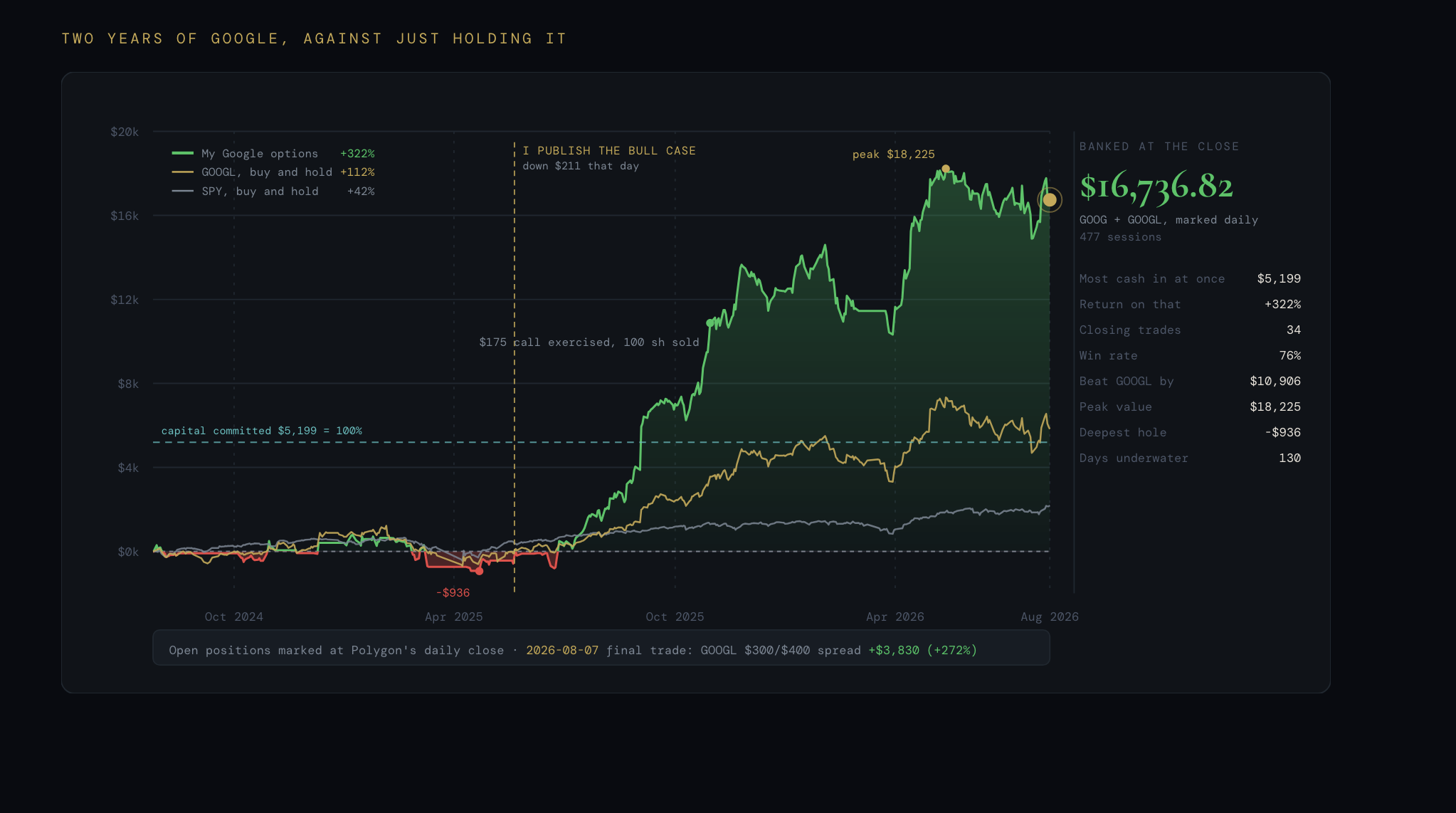Click the gold peak dot on the chart

click(x=946, y=169)
